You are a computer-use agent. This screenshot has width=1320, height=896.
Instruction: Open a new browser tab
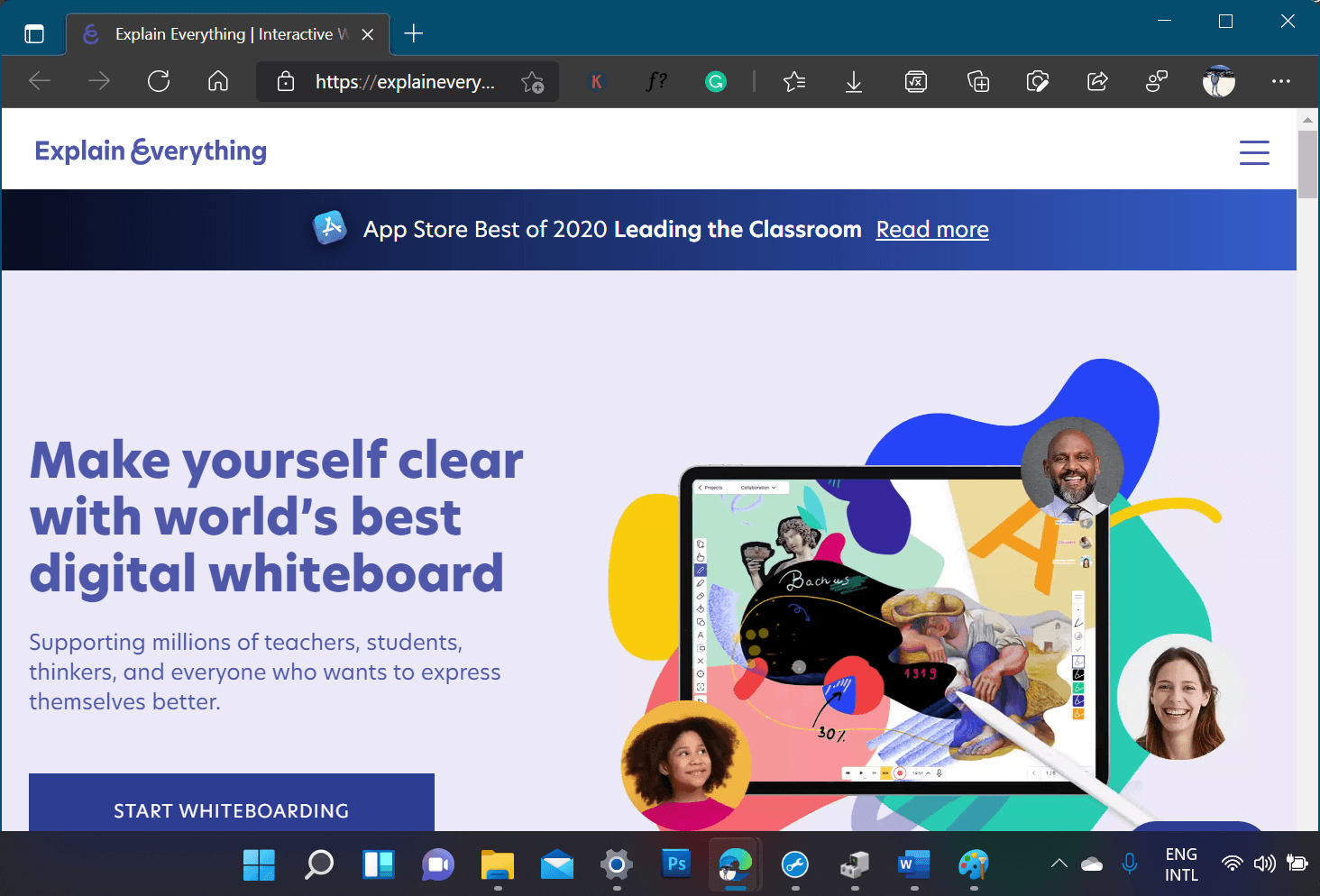(x=414, y=34)
